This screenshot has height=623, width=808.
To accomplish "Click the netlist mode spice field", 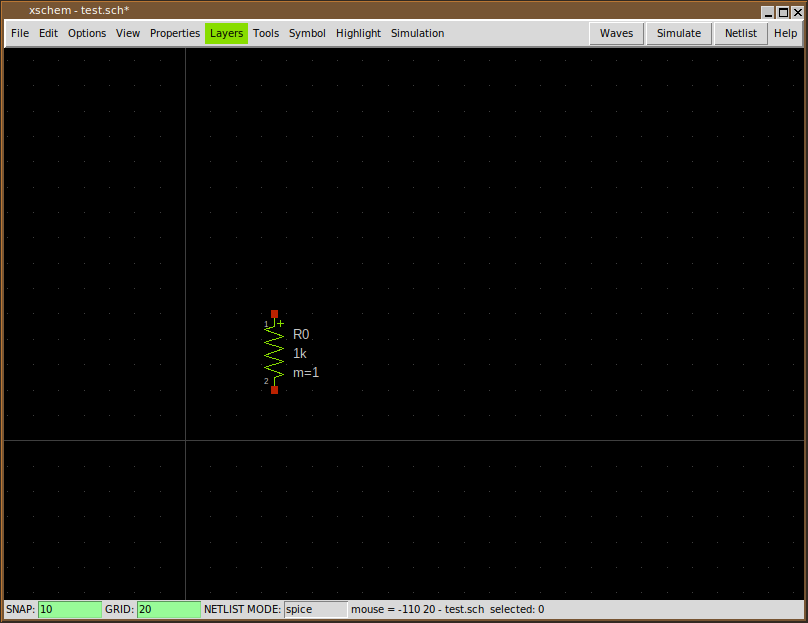I will [x=315, y=609].
